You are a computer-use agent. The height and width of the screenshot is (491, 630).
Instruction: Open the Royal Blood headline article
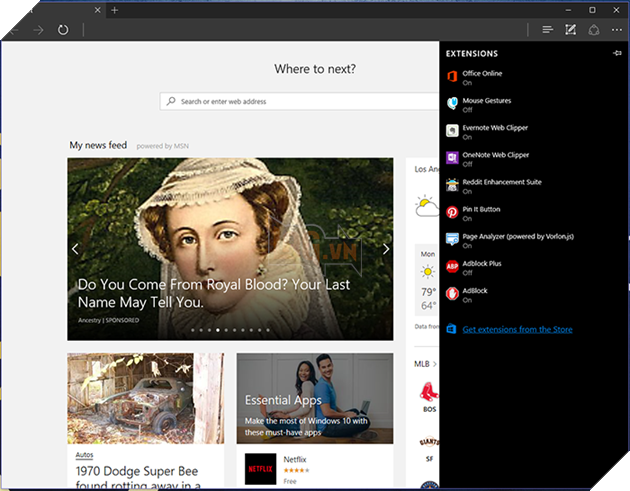click(214, 293)
